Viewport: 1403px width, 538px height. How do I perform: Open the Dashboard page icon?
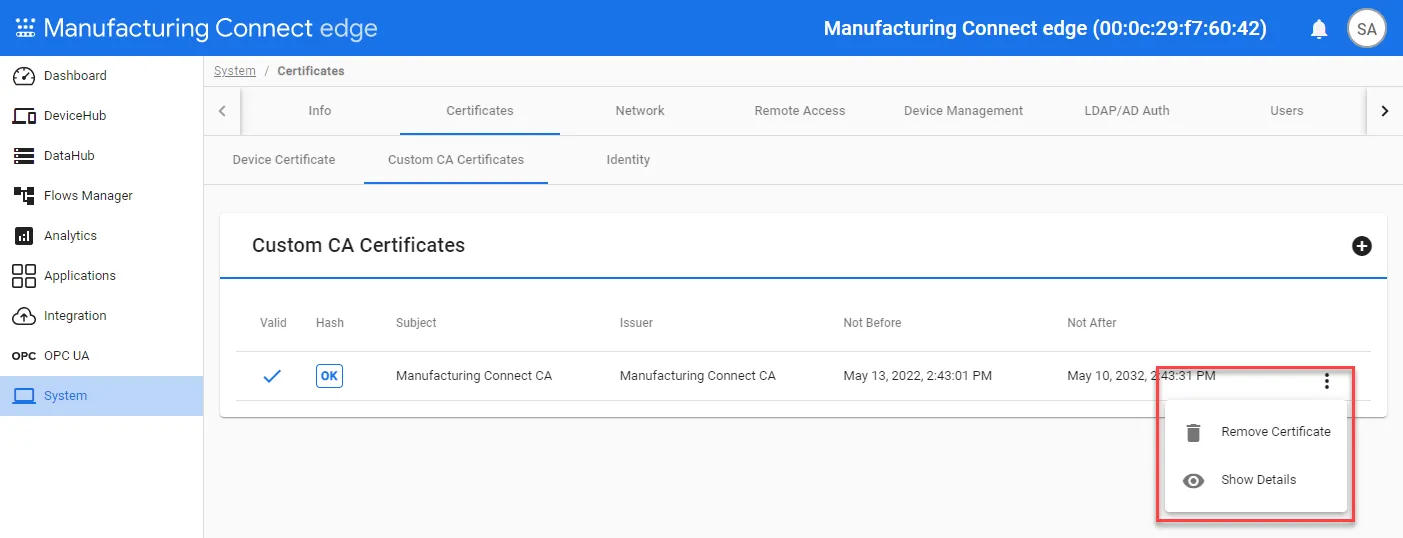pyautogui.click(x=24, y=76)
